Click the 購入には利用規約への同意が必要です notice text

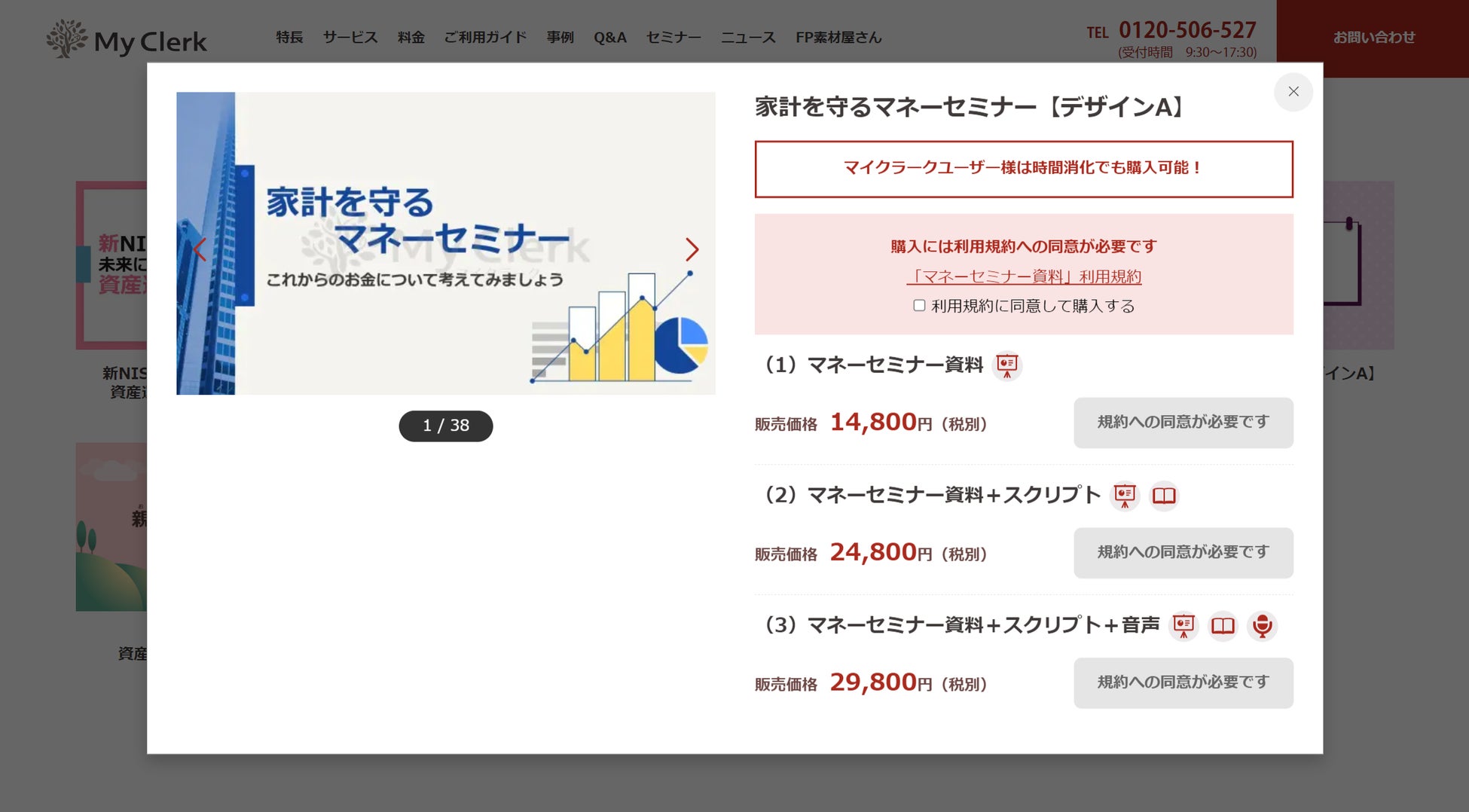1024,246
